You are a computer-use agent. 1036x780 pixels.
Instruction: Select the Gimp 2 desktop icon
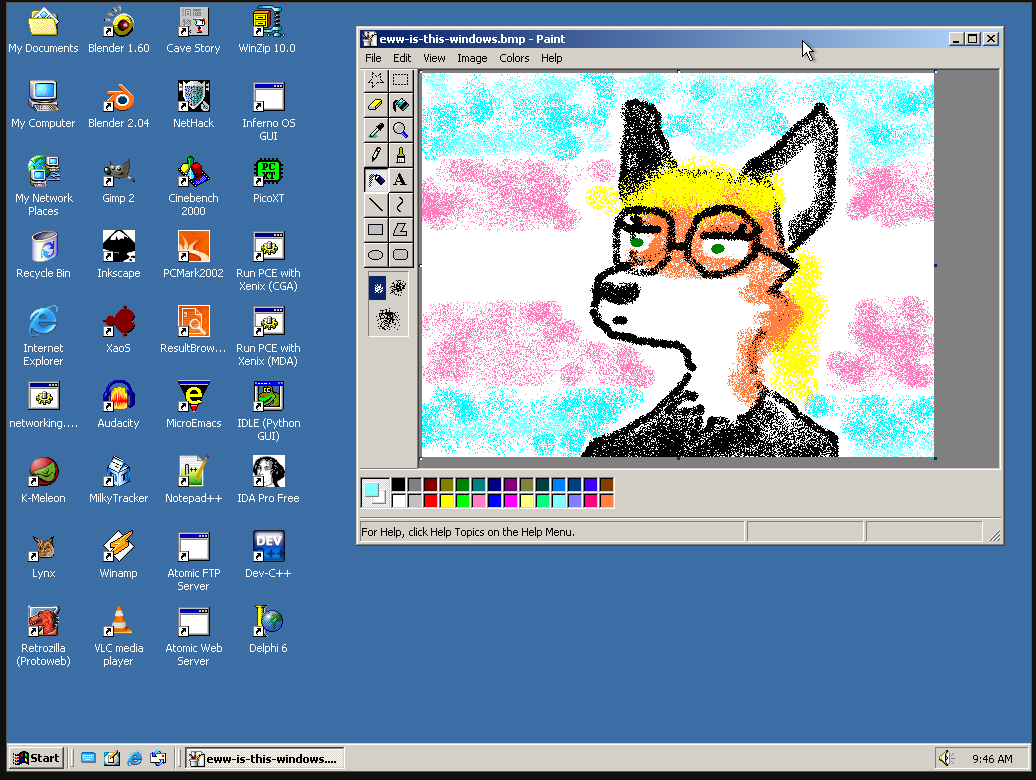click(x=119, y=180)
